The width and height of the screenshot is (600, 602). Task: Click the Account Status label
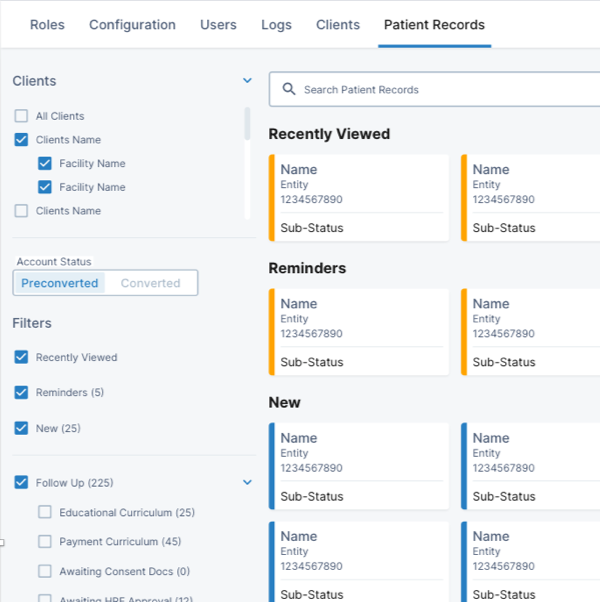click(54, 261)
